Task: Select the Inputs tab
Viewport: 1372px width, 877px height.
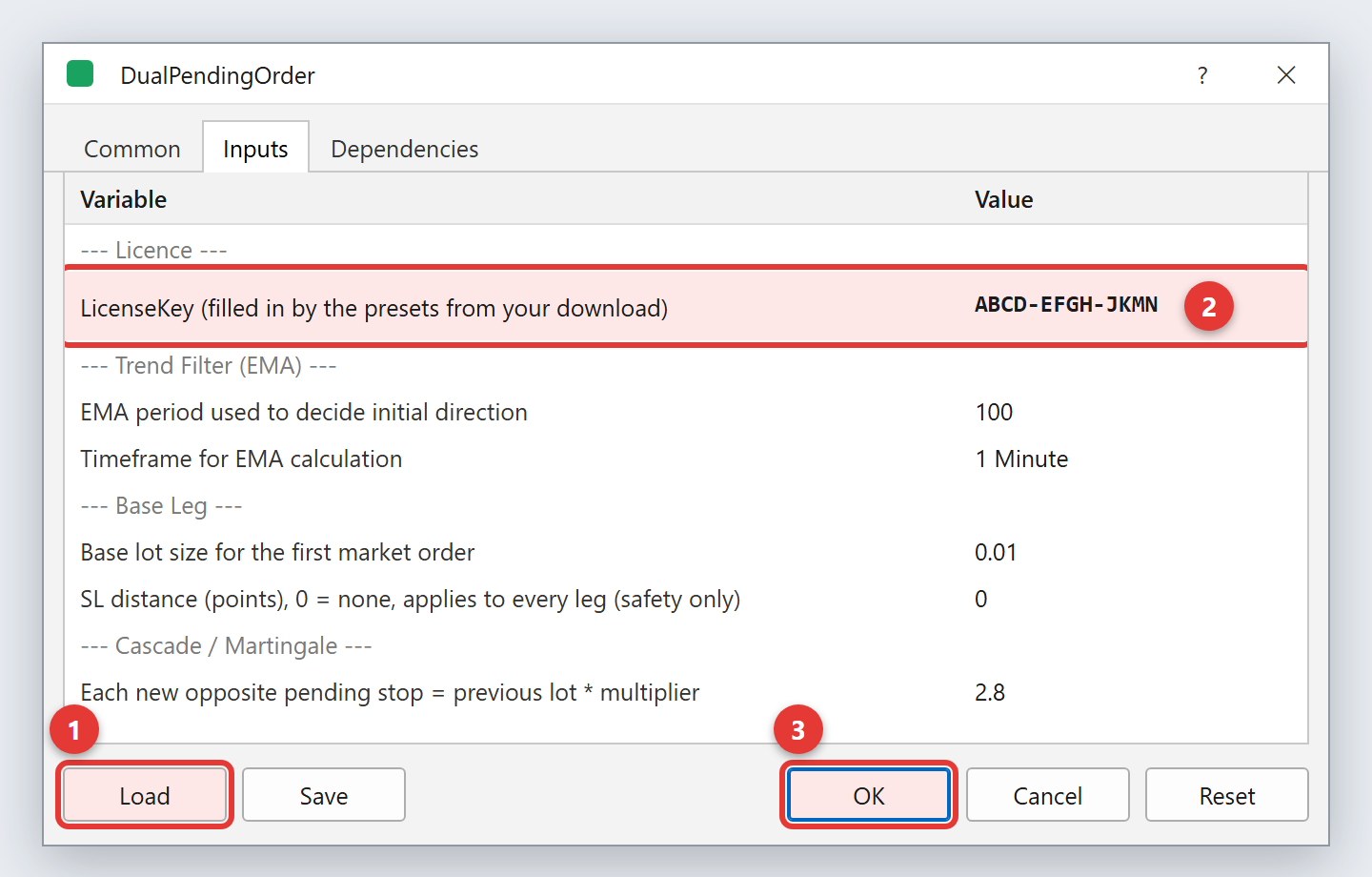Action: [x=255, y=149]
